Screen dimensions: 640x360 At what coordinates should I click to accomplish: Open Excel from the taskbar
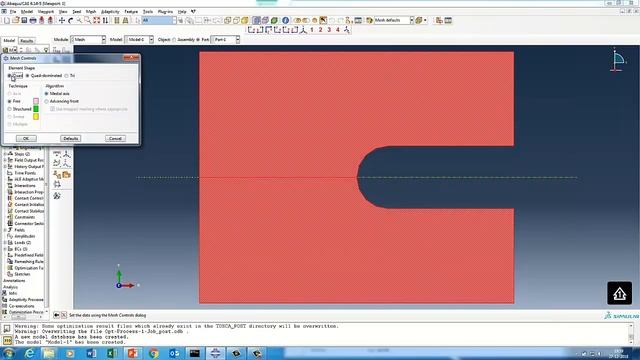point(112,353)
